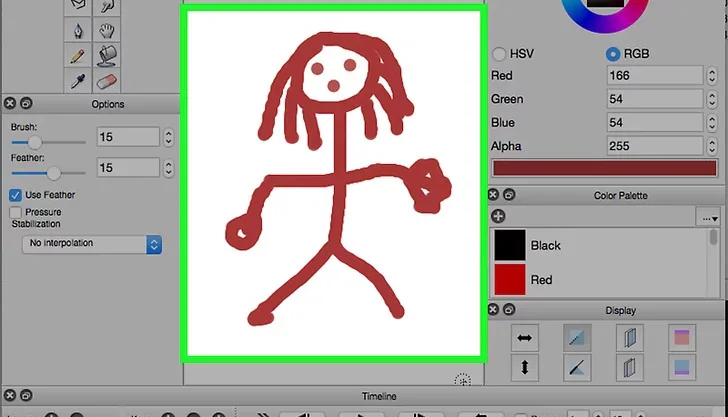Choose the Black swatch in the palette
Screen dimensions: 728x417
point(510,245)
